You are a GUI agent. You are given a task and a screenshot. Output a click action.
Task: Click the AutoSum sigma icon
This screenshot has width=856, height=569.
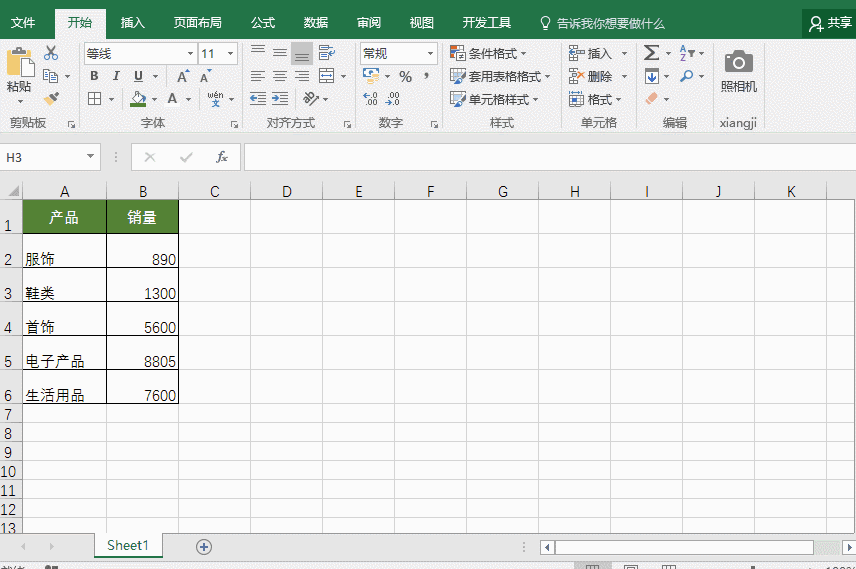[x=651, y=53]
